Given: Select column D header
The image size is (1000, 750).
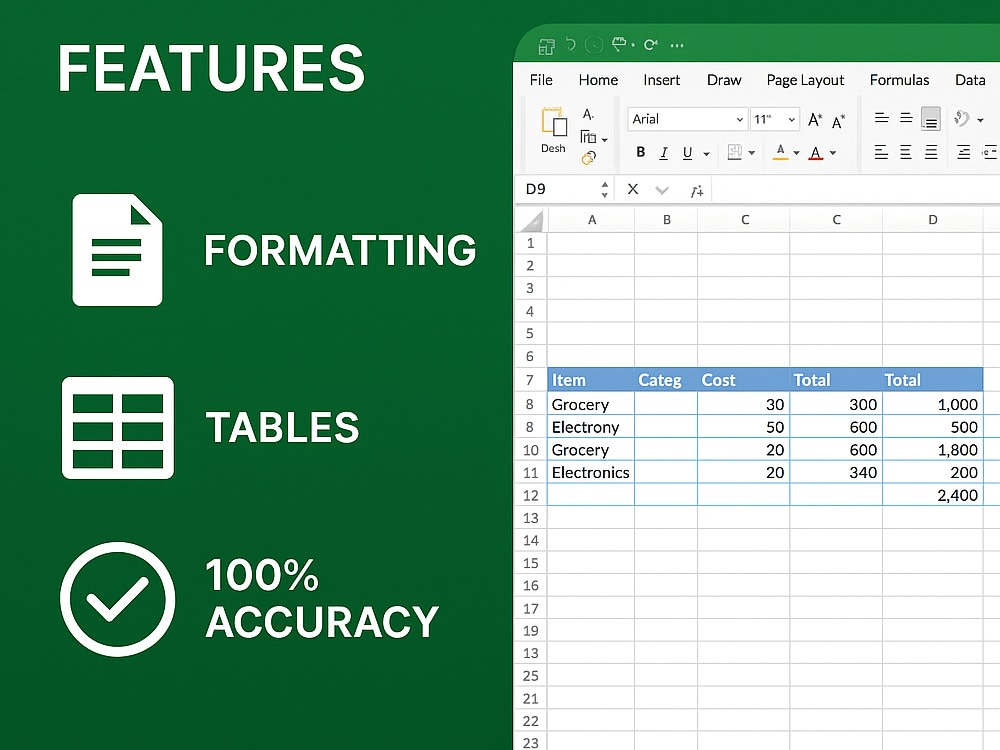Looking at the screenshot, I should click(932, 220).
